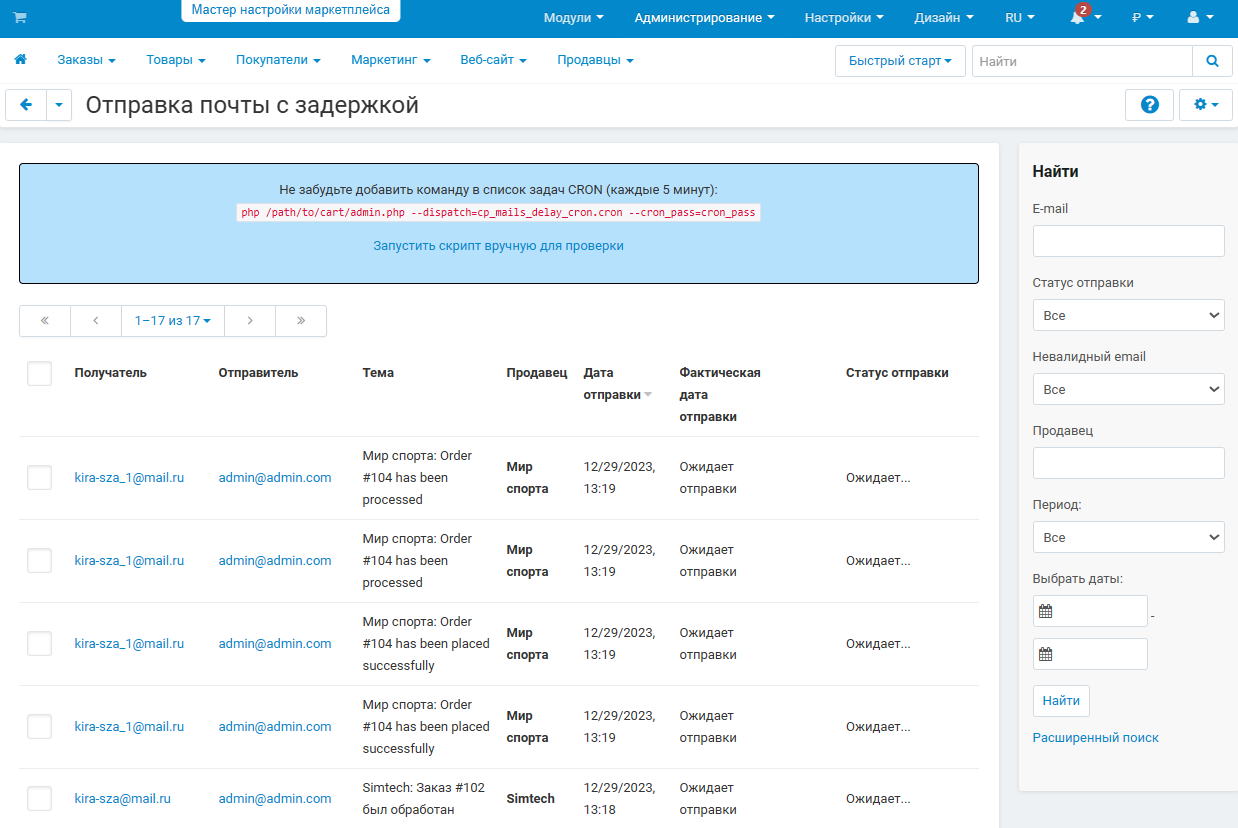Toggle the select-all checkbox in table header

click(39, 373)
